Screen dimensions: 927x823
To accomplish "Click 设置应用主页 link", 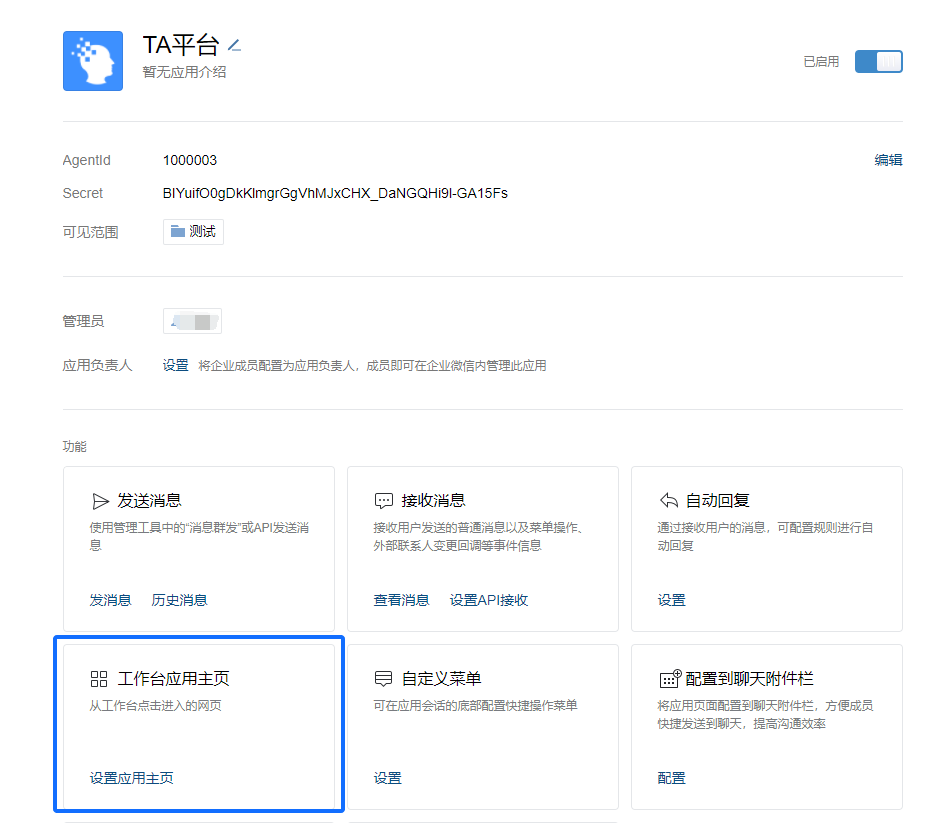I will click(x=131, y=778).
